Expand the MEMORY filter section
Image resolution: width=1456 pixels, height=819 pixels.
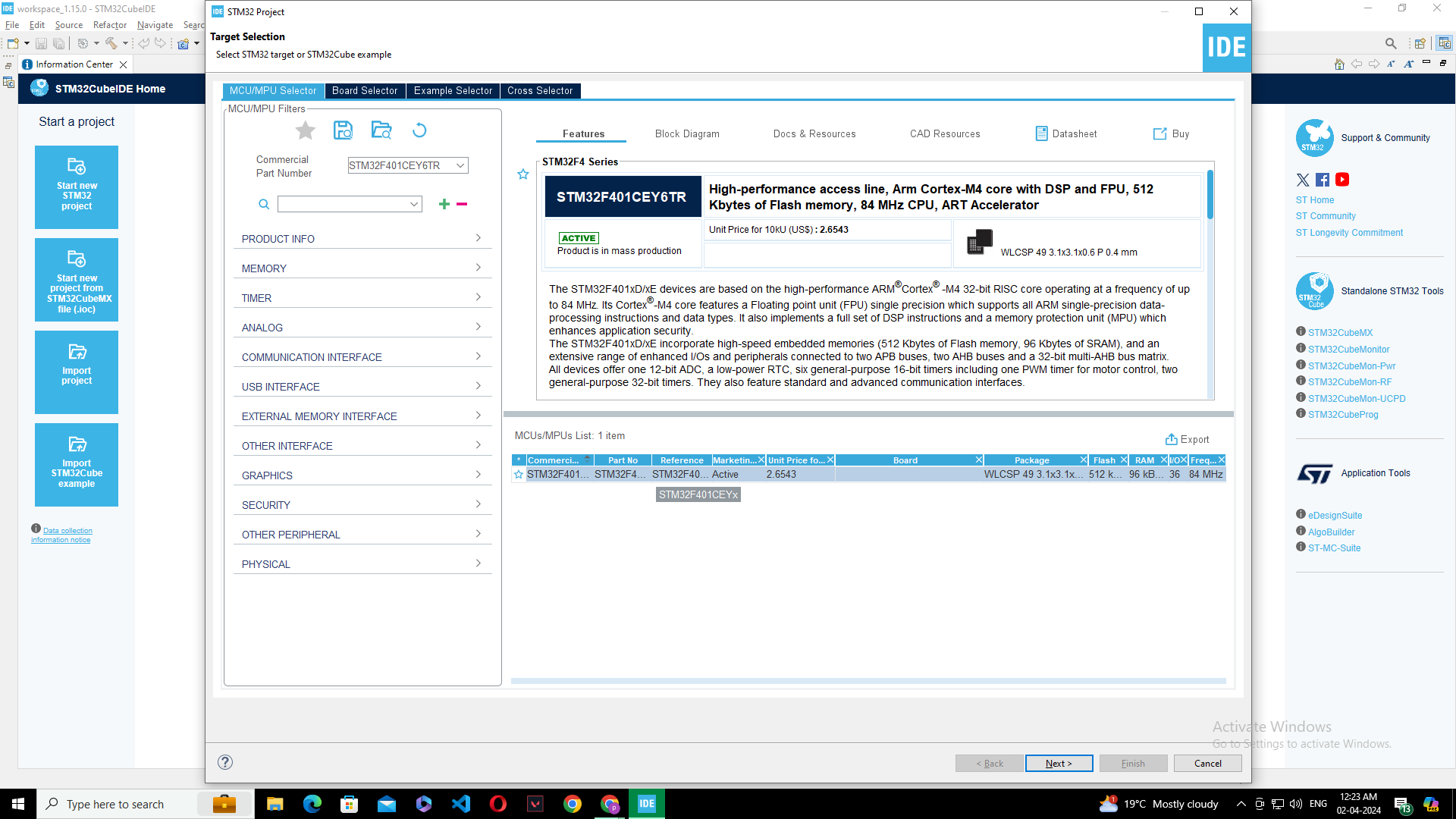click(362, 268)
